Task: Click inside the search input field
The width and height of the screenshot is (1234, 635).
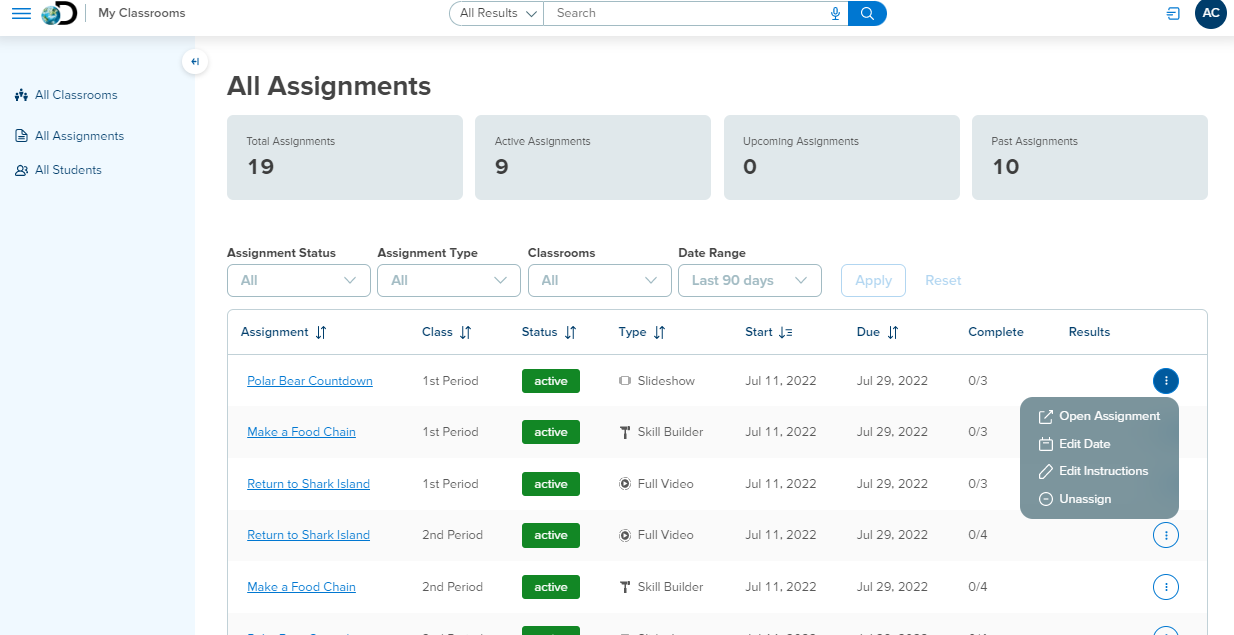Action: pos(690,13)
